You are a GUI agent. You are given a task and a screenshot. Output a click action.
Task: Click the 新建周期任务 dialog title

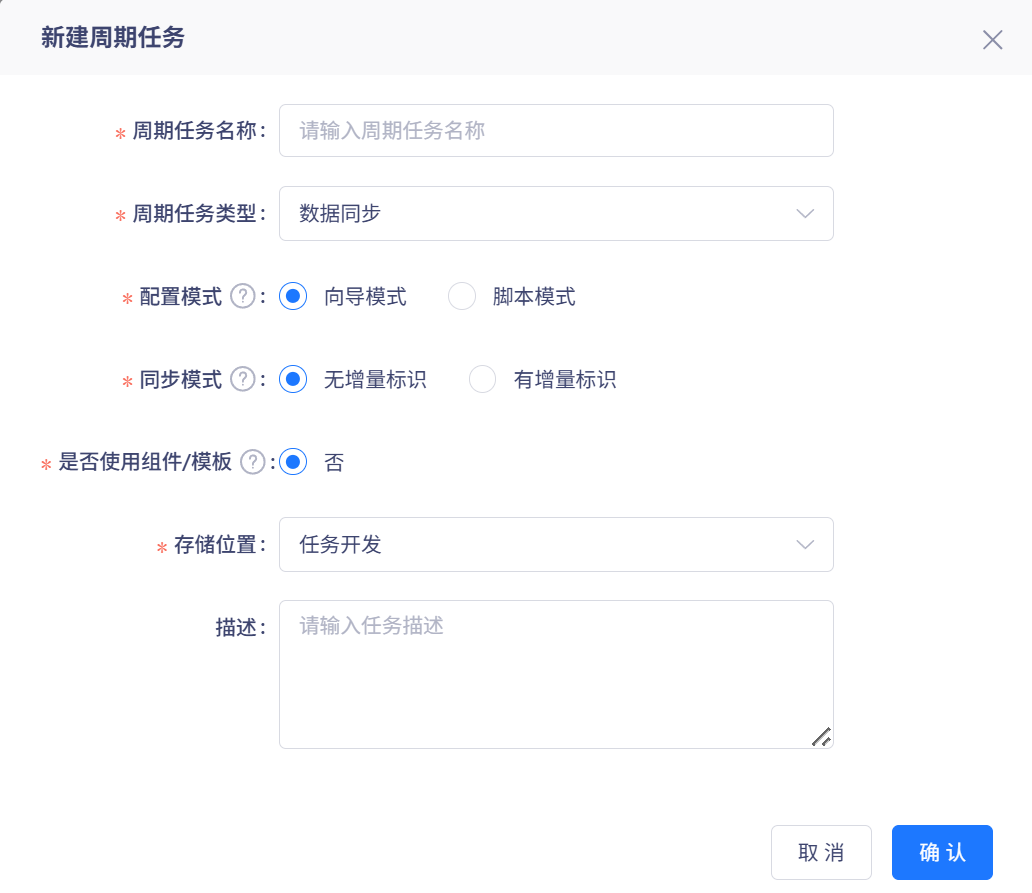[x=112, y=38]
